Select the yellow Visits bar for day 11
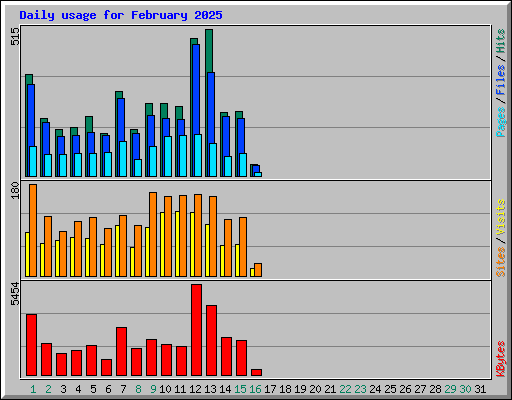Image resolution: width=512 pixels, height=400 pixels. coord(177,244)
